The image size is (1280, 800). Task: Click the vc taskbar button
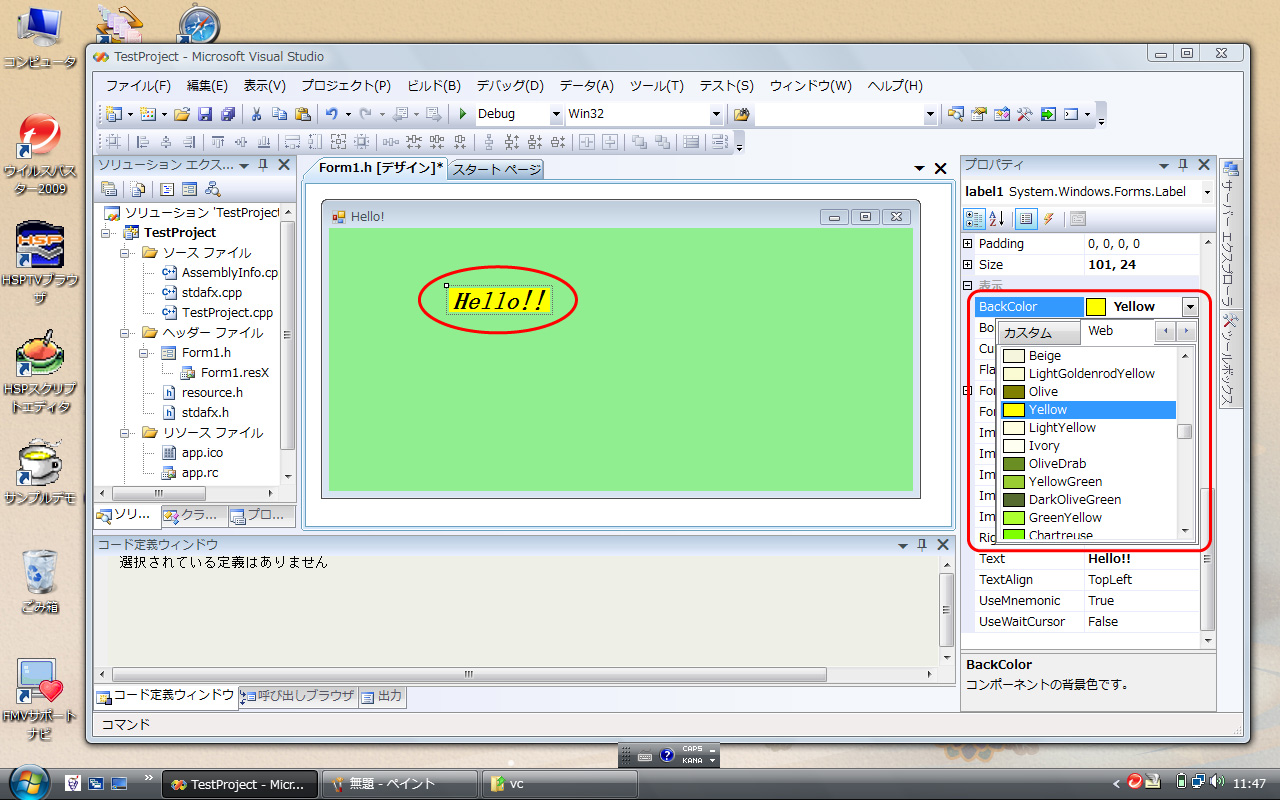click(x=560, y=784)
